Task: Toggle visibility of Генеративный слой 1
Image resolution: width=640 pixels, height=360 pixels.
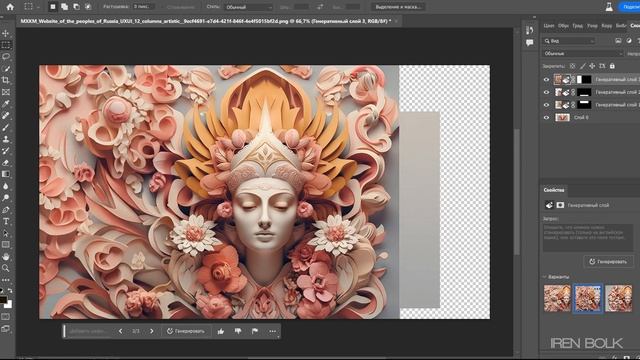Action: coord(547,105)
